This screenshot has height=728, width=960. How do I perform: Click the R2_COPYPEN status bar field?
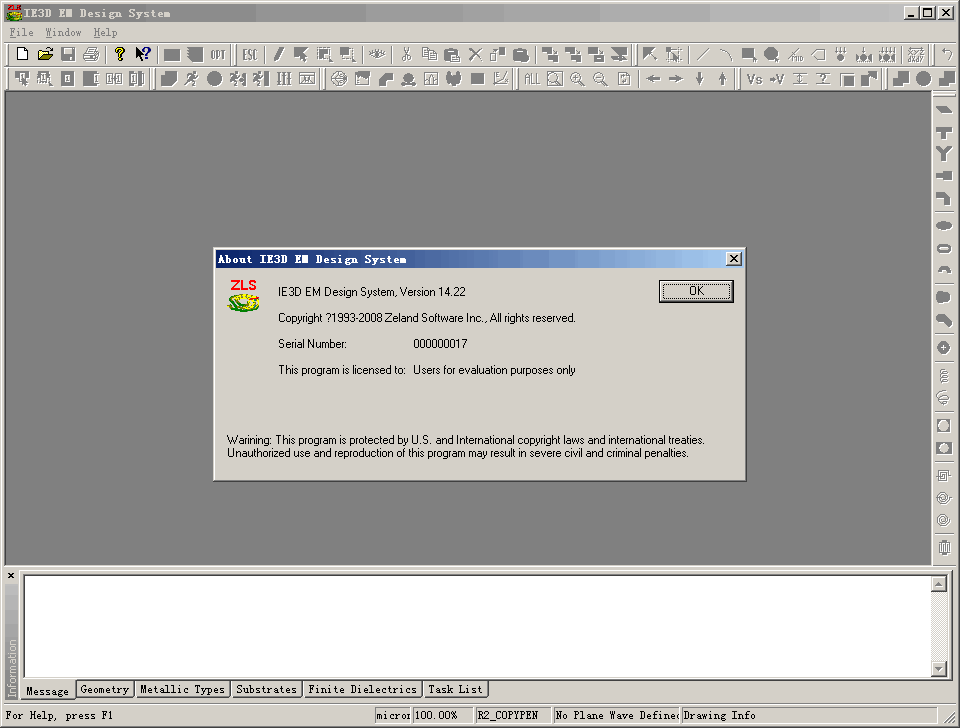pos(513,715)
